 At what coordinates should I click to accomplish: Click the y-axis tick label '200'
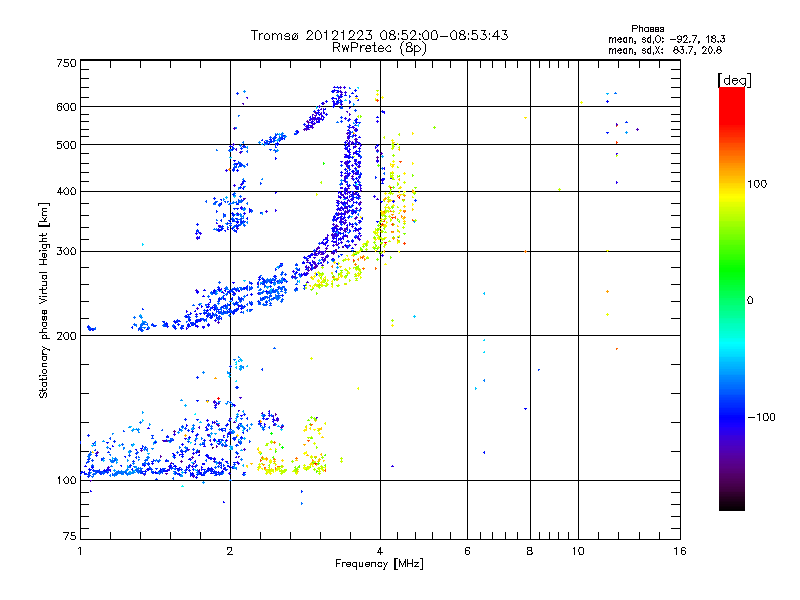pyautogui.click(x=67, y=336)
